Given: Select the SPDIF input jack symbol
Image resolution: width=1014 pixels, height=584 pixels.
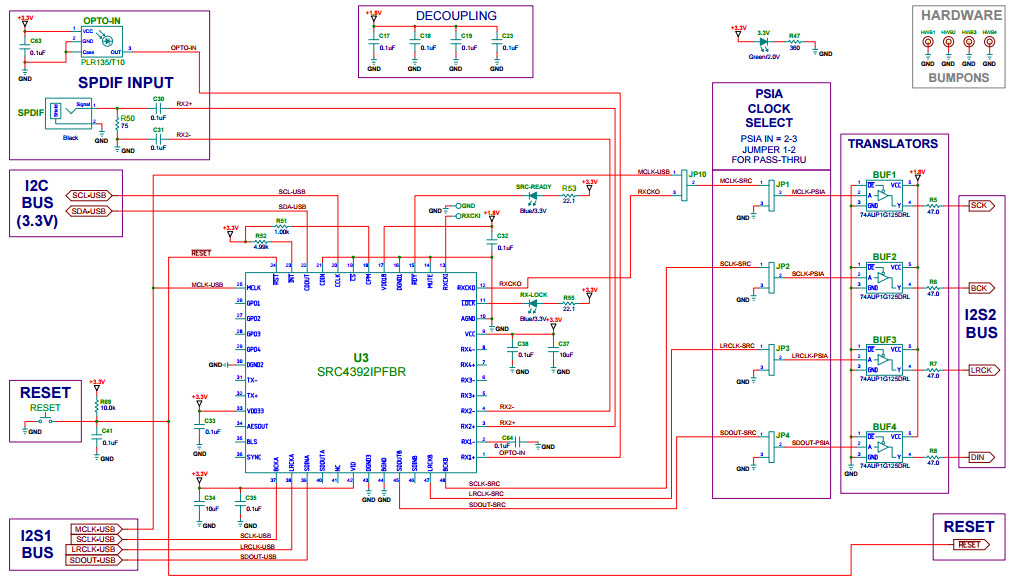Looking at the screenshot, I should click(67, 112).
